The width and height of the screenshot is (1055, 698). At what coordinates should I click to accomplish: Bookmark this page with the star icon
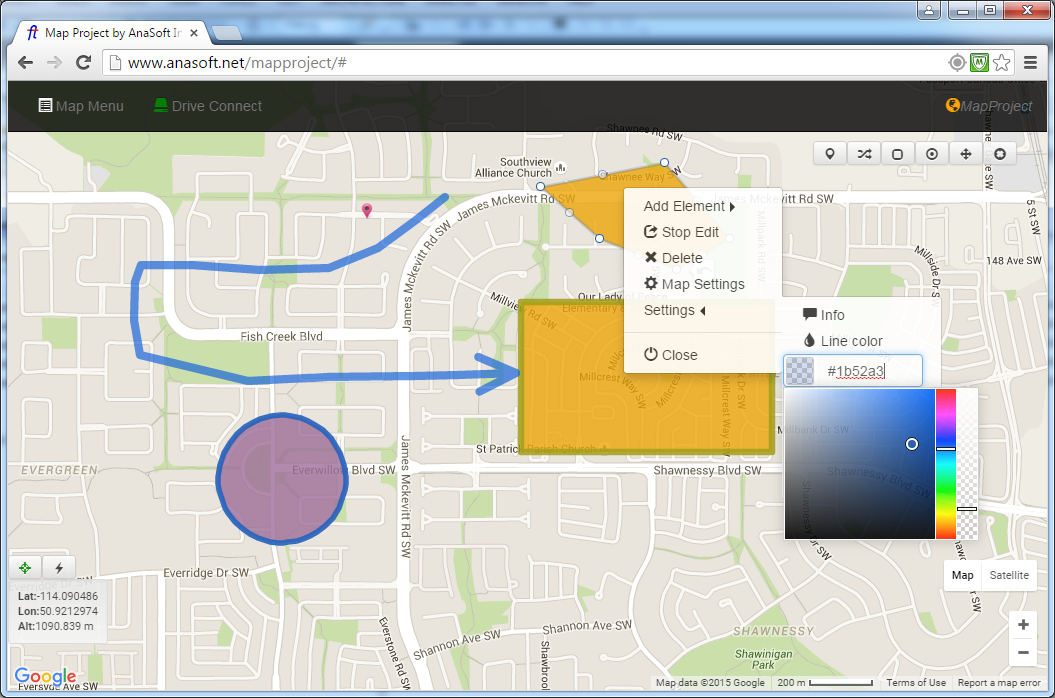pos(1002,63)
